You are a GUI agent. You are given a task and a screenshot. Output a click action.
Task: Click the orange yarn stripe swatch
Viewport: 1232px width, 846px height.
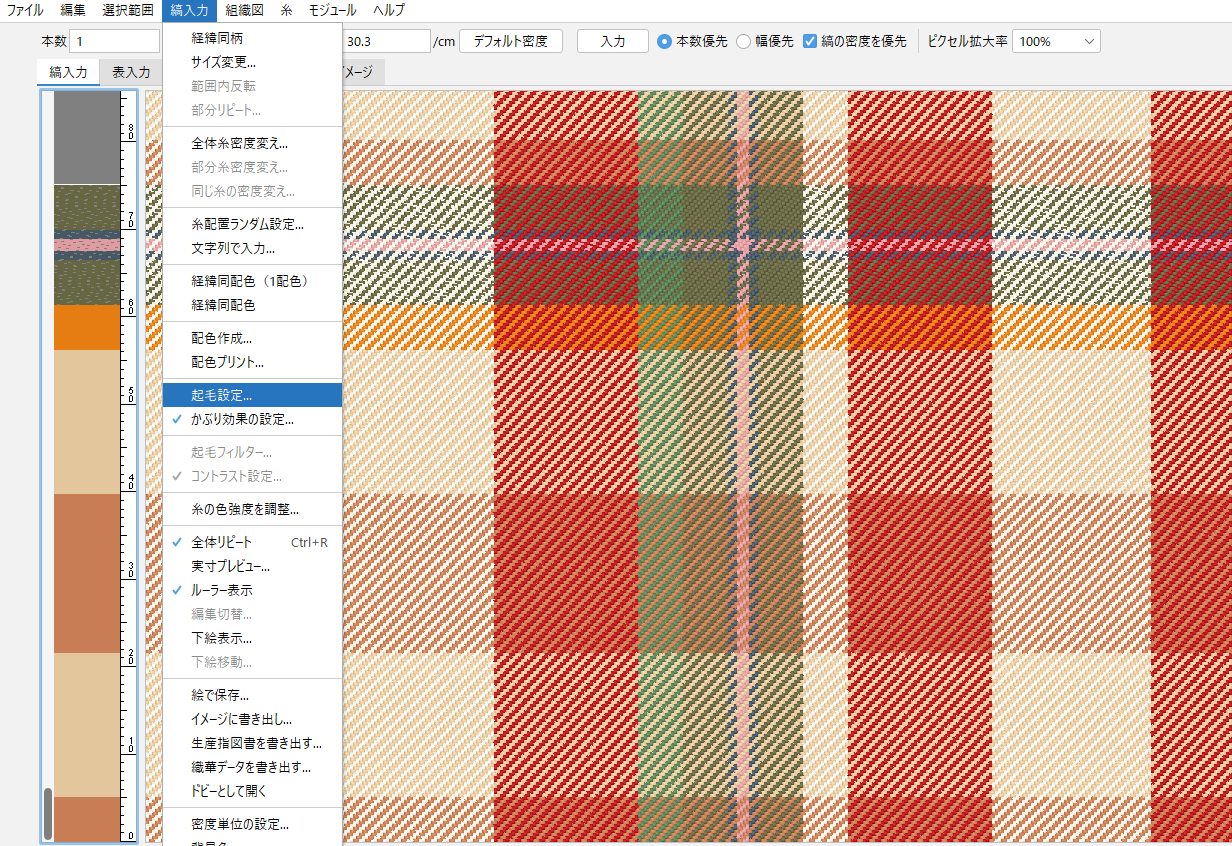tap(86, 327)
